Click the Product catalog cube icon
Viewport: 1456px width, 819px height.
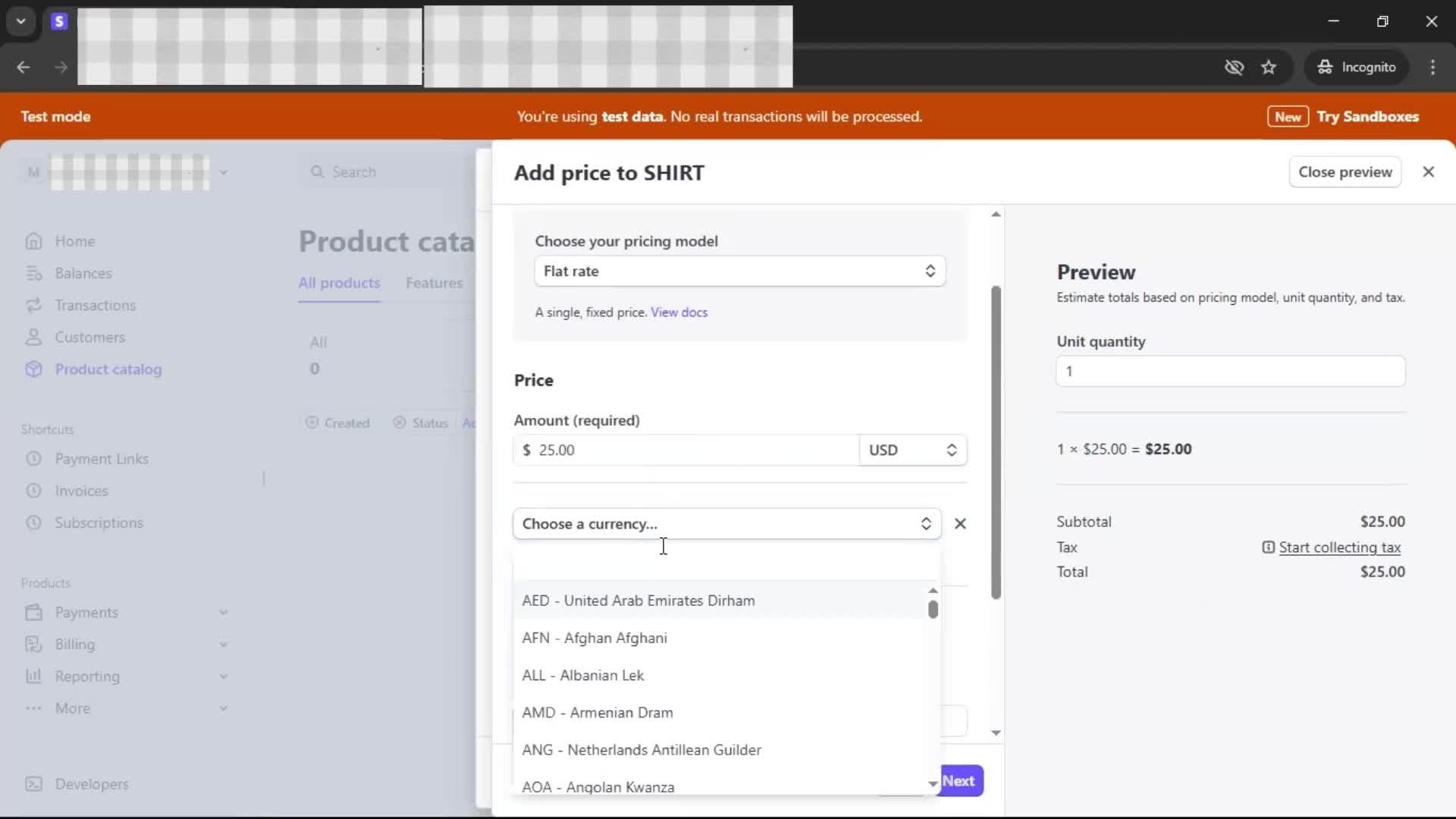(x=33, y=369)
